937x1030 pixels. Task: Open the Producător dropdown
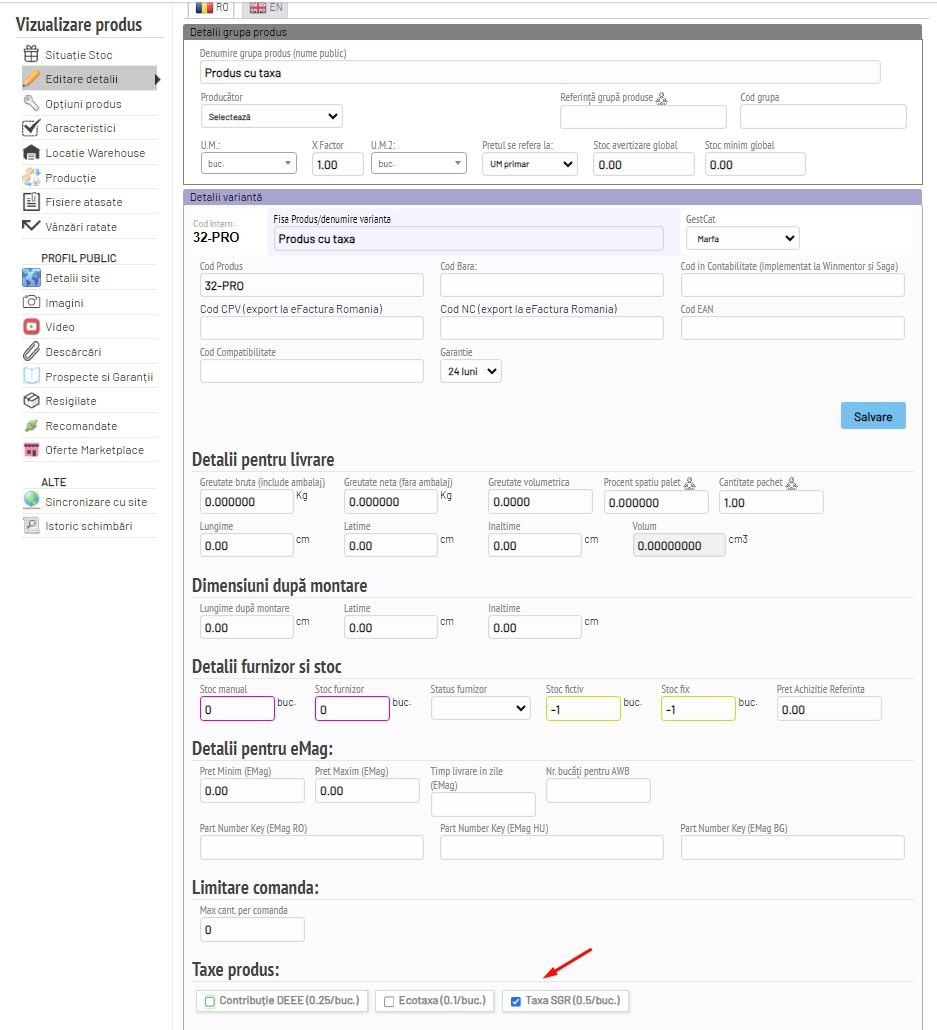click(x=271, y=117)
